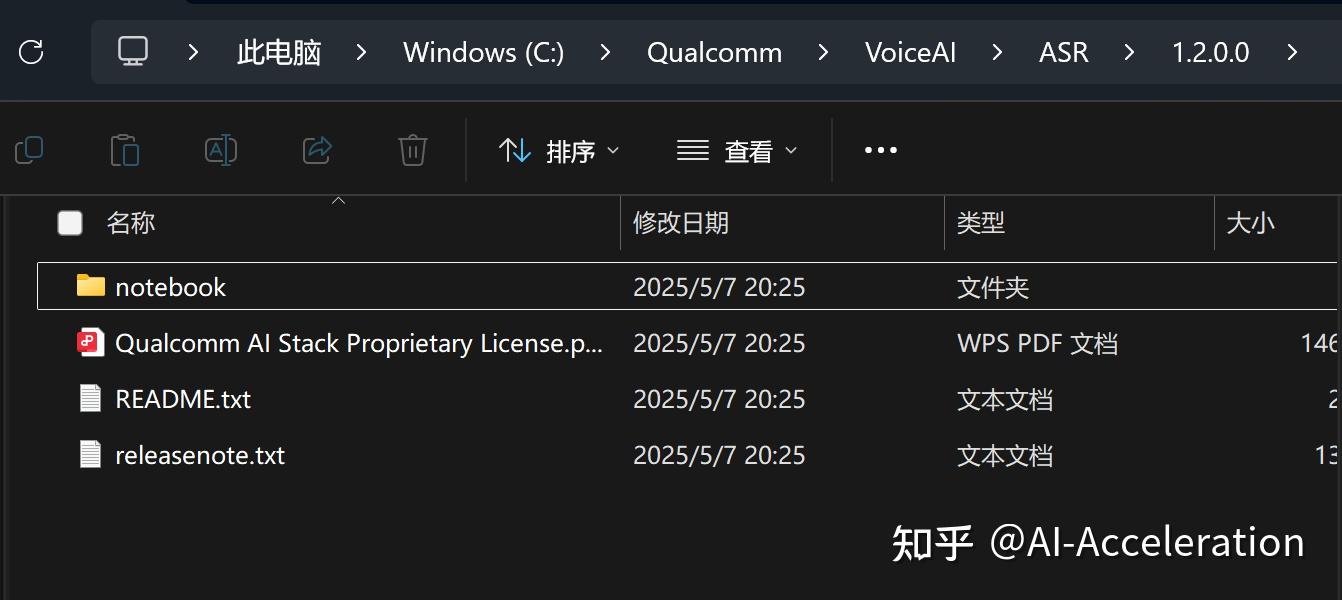This screenshot has width=1342, height=600.
Task: Select the README.txt file row checkbox
Action: click(70, 398)
